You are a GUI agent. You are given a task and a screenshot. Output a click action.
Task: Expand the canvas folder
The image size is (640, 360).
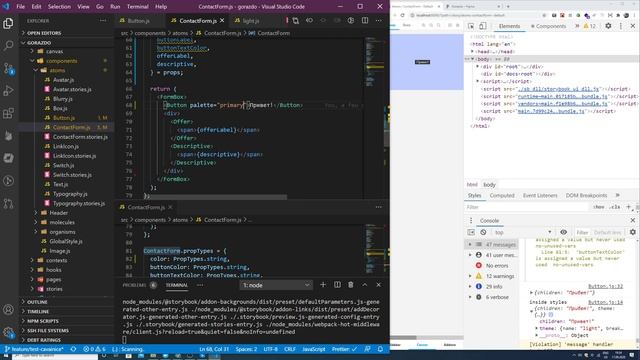[54, 51]
